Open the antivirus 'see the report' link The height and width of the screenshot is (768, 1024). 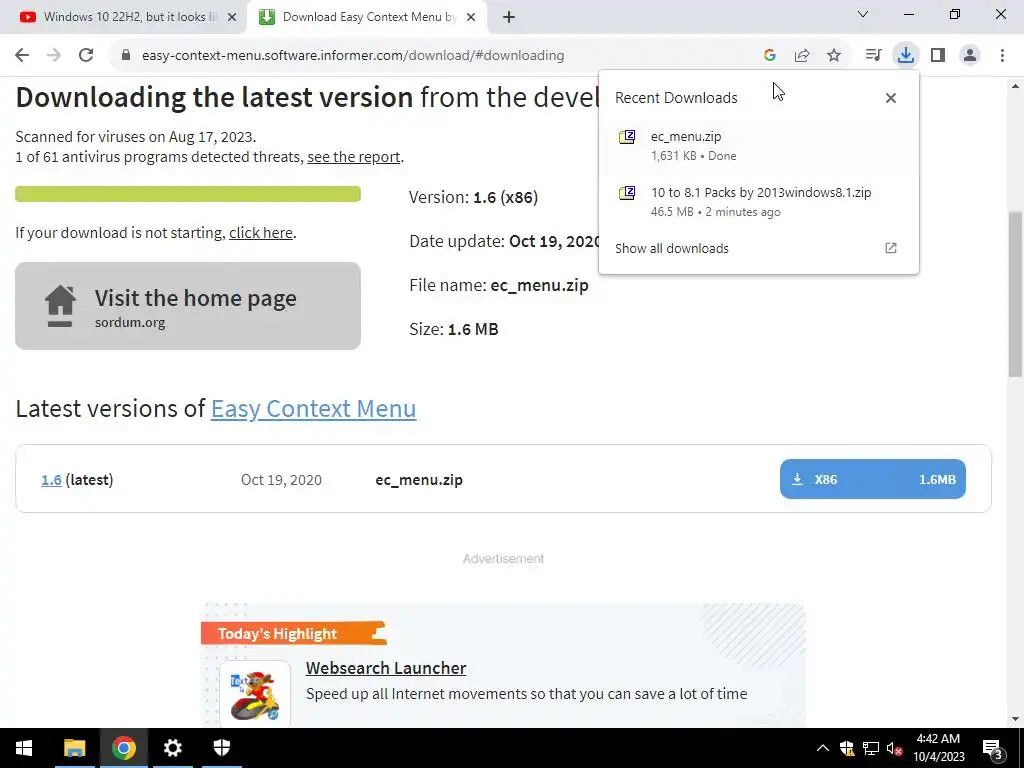click(353, 157)
